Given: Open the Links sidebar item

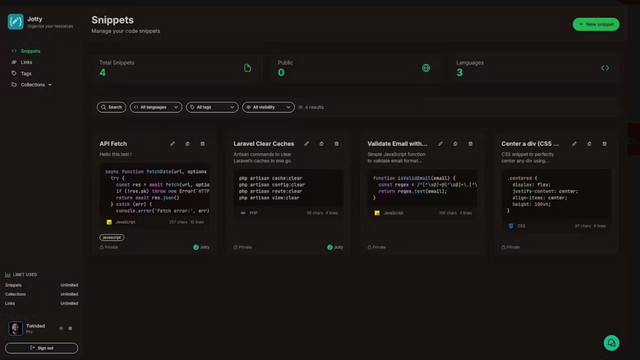Looking at the screenshot, I should [22, 62].
